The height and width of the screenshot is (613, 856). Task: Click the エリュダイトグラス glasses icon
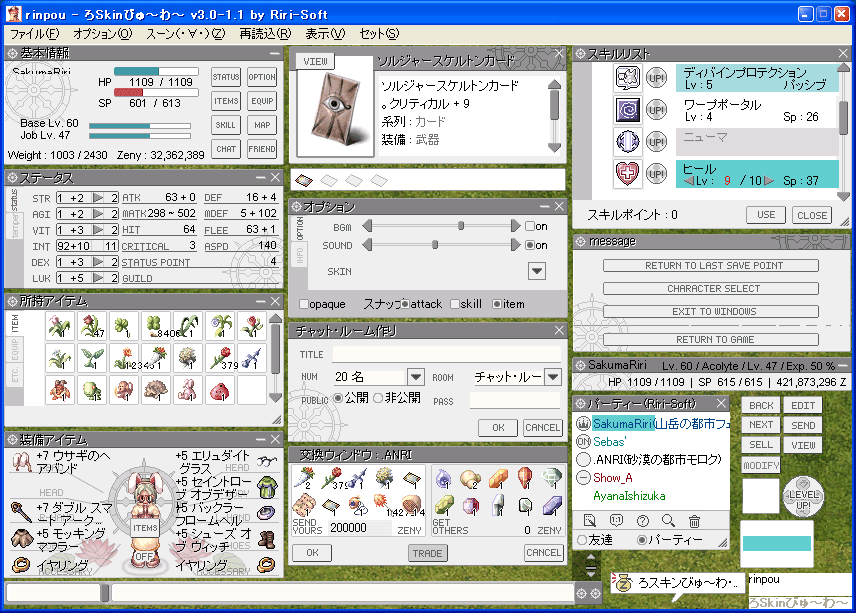[x=266, y=461]
